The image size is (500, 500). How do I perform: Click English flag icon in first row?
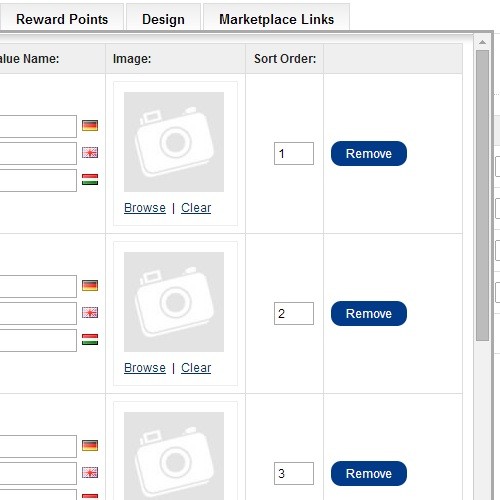click(90, 153)
